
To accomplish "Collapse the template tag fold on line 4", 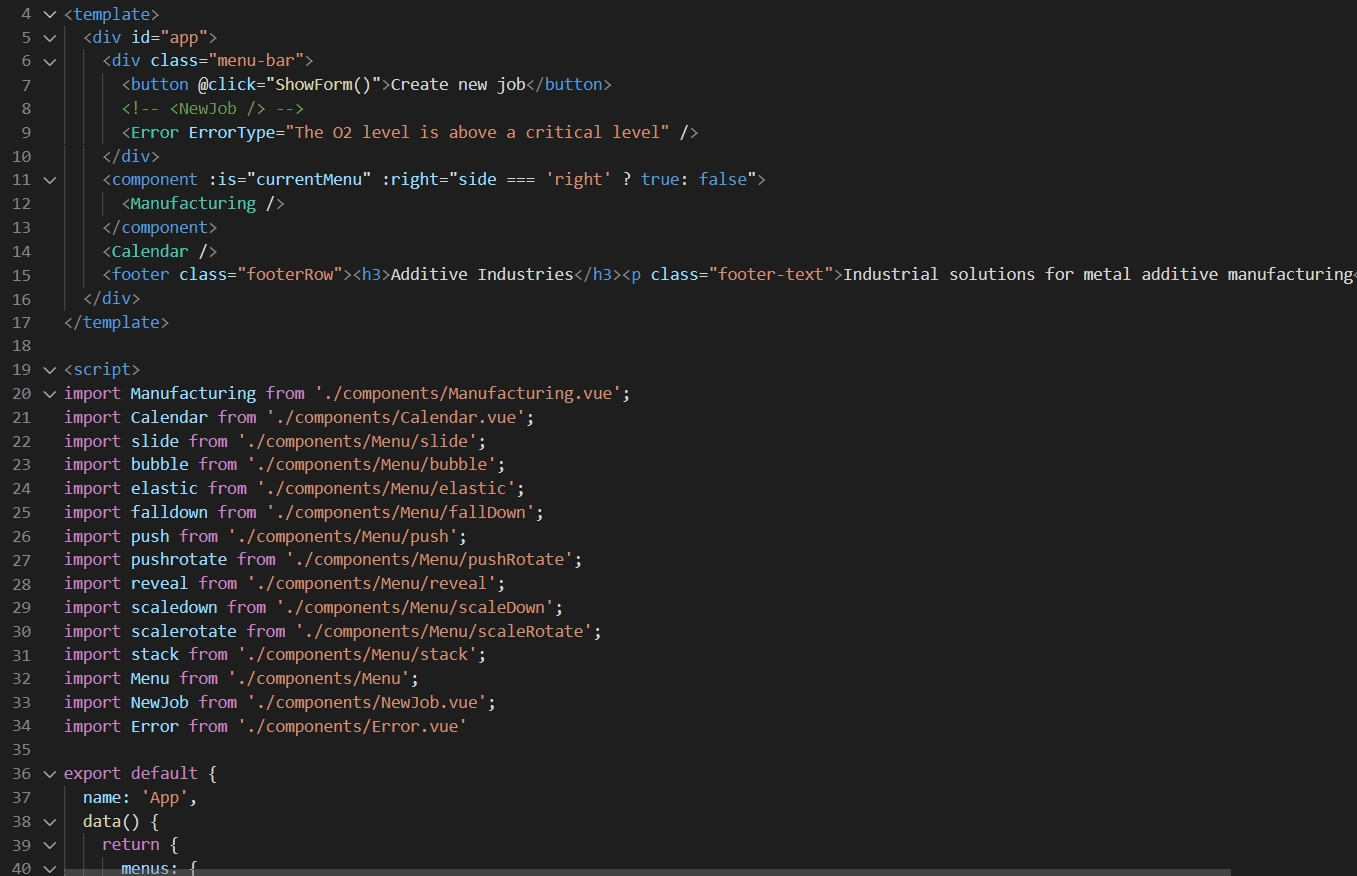I will click(50, 15).
